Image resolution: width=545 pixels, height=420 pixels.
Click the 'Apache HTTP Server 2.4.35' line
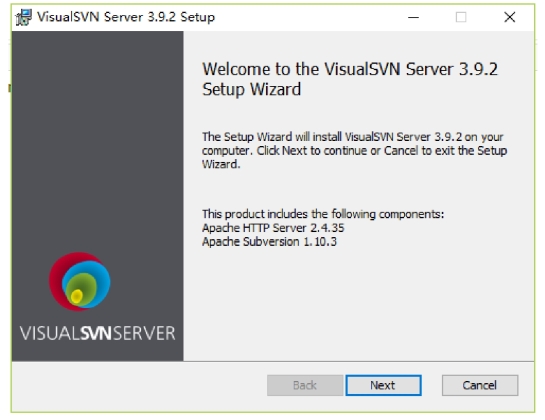click(x=273, y=228)
